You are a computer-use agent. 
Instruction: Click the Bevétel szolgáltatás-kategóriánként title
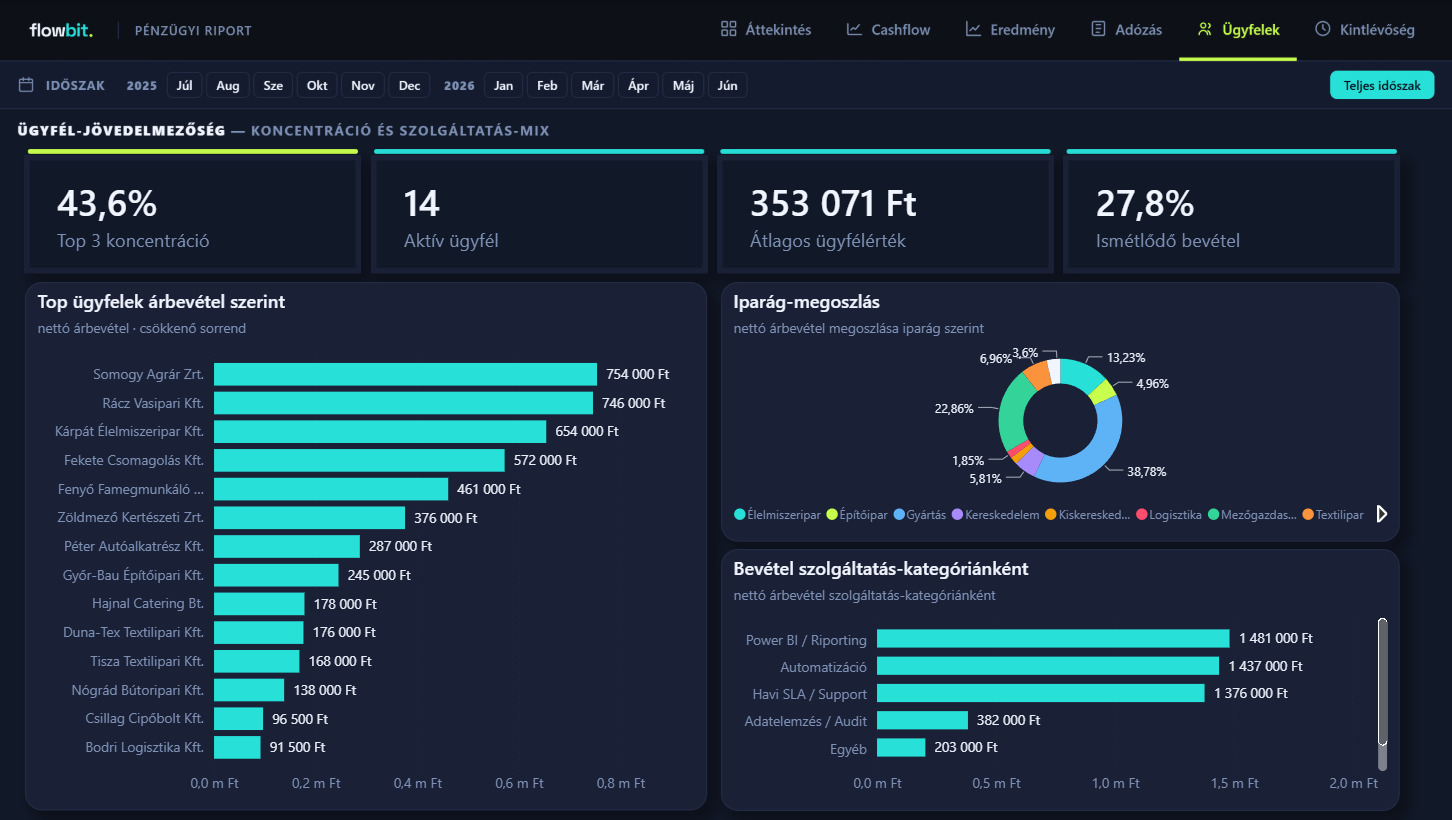coord(881,569)
